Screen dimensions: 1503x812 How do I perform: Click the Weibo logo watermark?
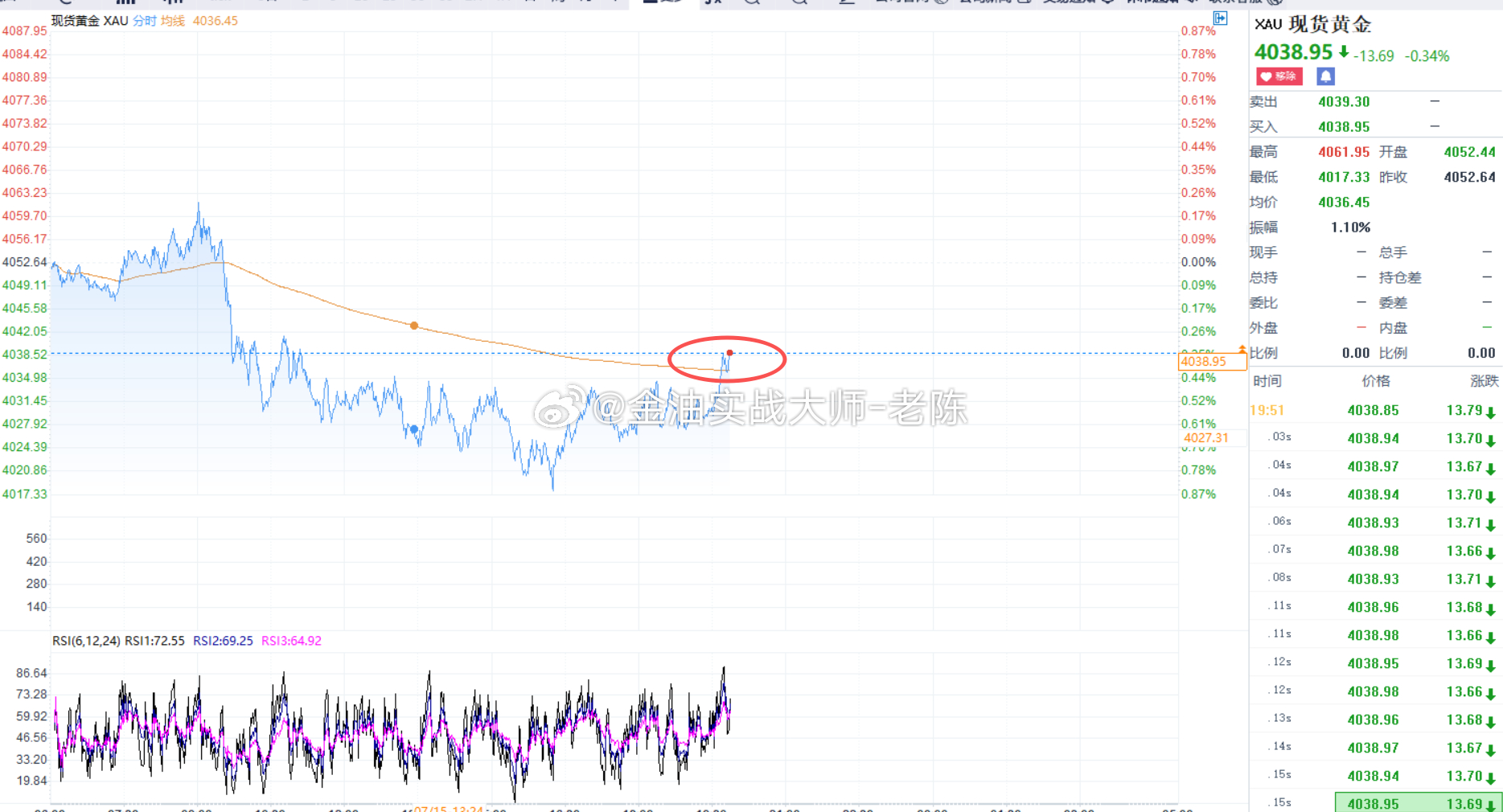click(561, 408)
